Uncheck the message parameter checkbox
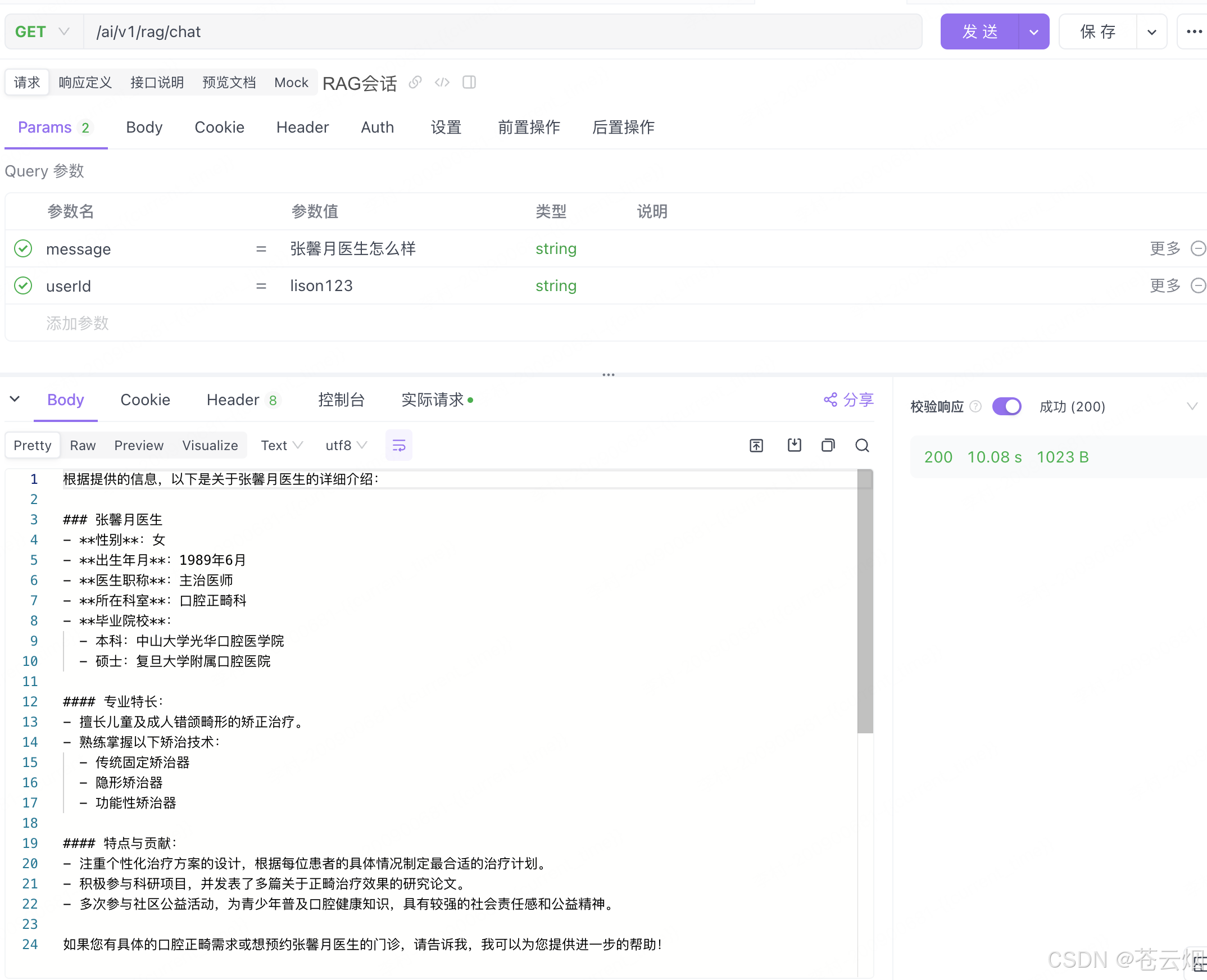 (x=23, y=248)
